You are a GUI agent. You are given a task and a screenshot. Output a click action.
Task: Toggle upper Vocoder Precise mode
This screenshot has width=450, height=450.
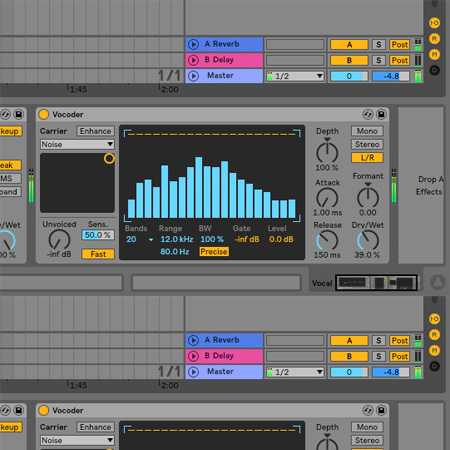[214, 252]
